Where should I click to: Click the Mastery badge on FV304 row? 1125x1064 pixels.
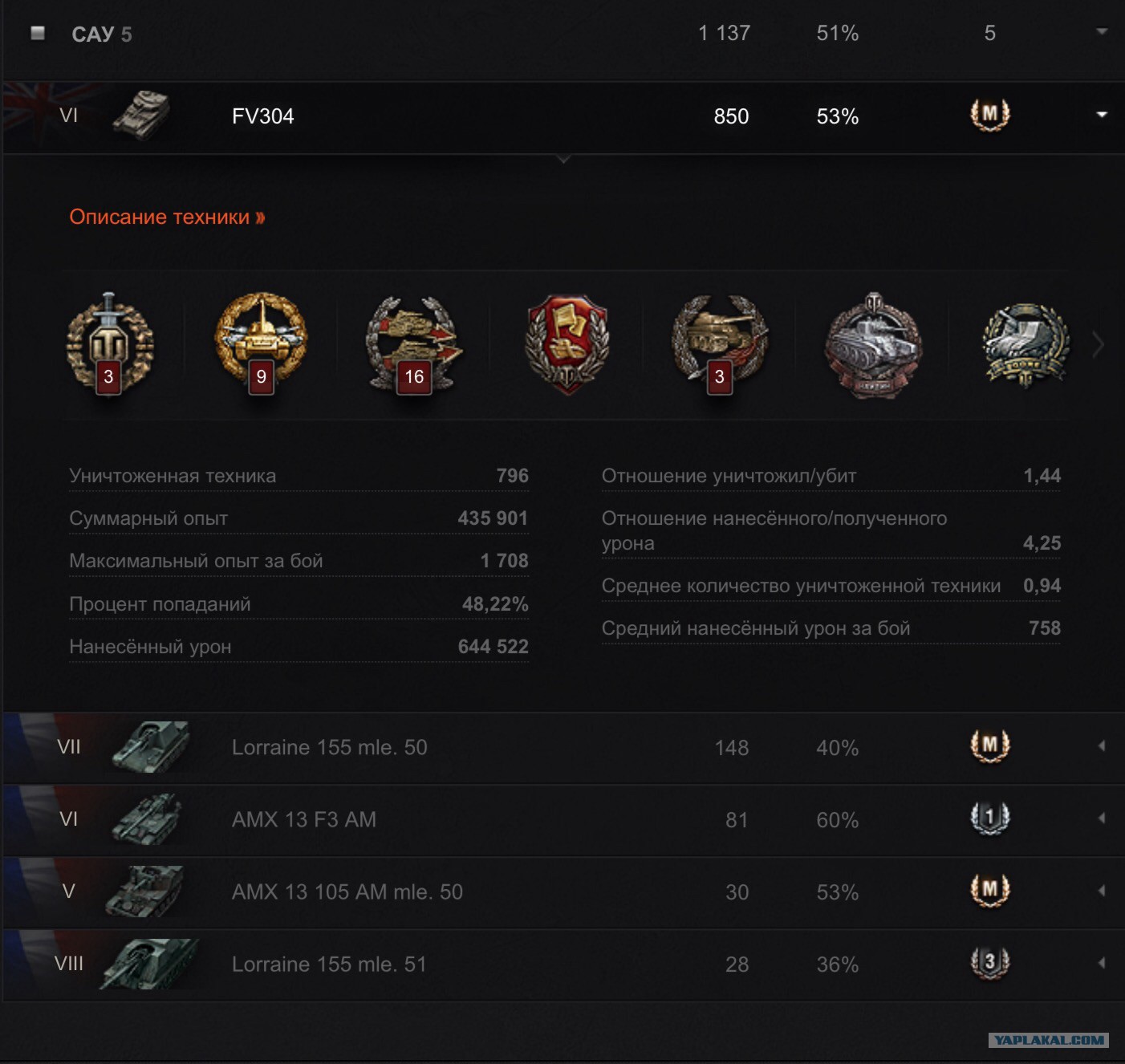(x=990, y=115)
